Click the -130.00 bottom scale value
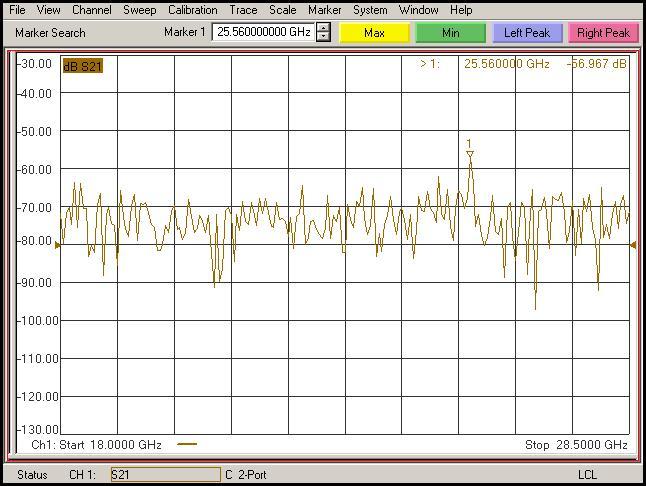646x486 pixels. click(38, 430)
